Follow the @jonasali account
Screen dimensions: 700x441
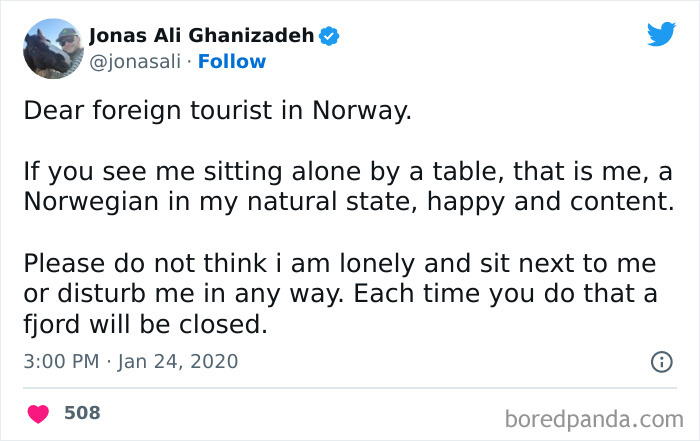point(232,62)
